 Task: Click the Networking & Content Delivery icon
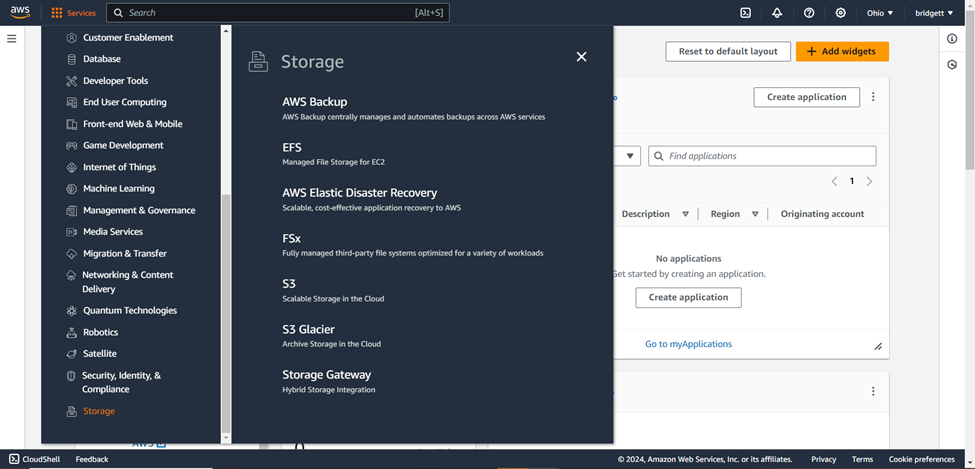click(72, 275)
